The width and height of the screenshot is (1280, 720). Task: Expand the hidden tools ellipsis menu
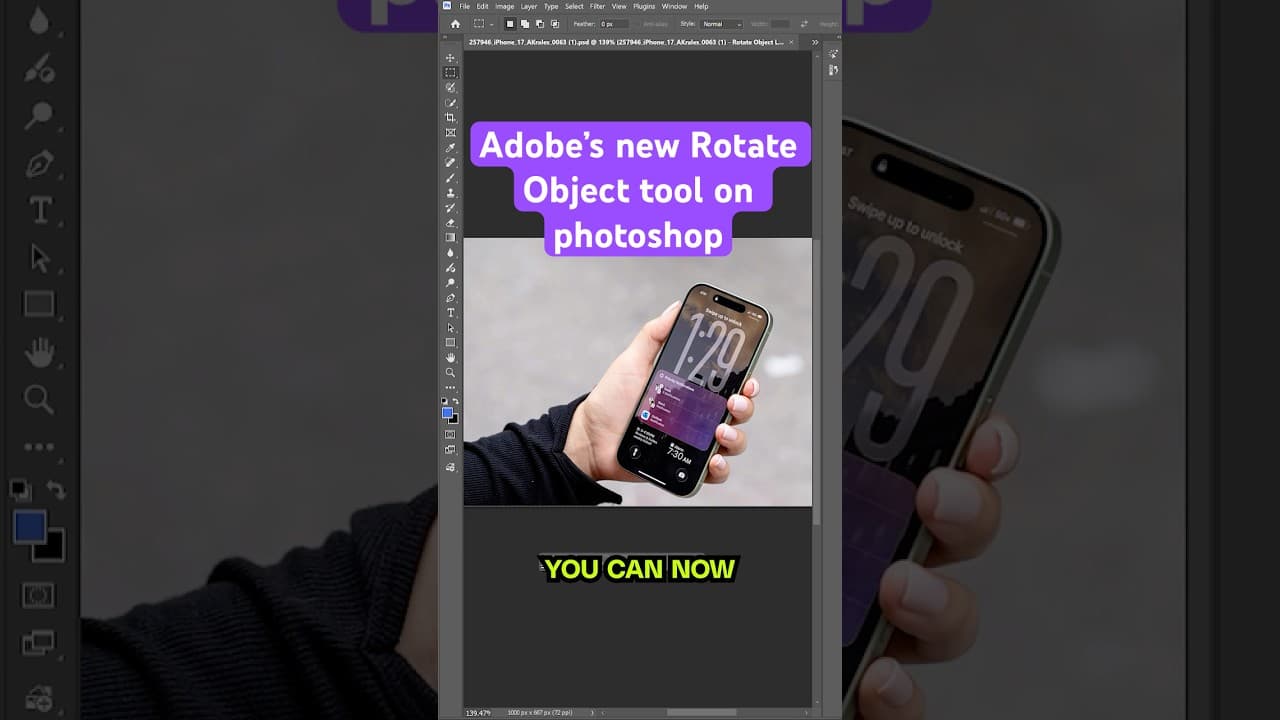tap(450, 387)
